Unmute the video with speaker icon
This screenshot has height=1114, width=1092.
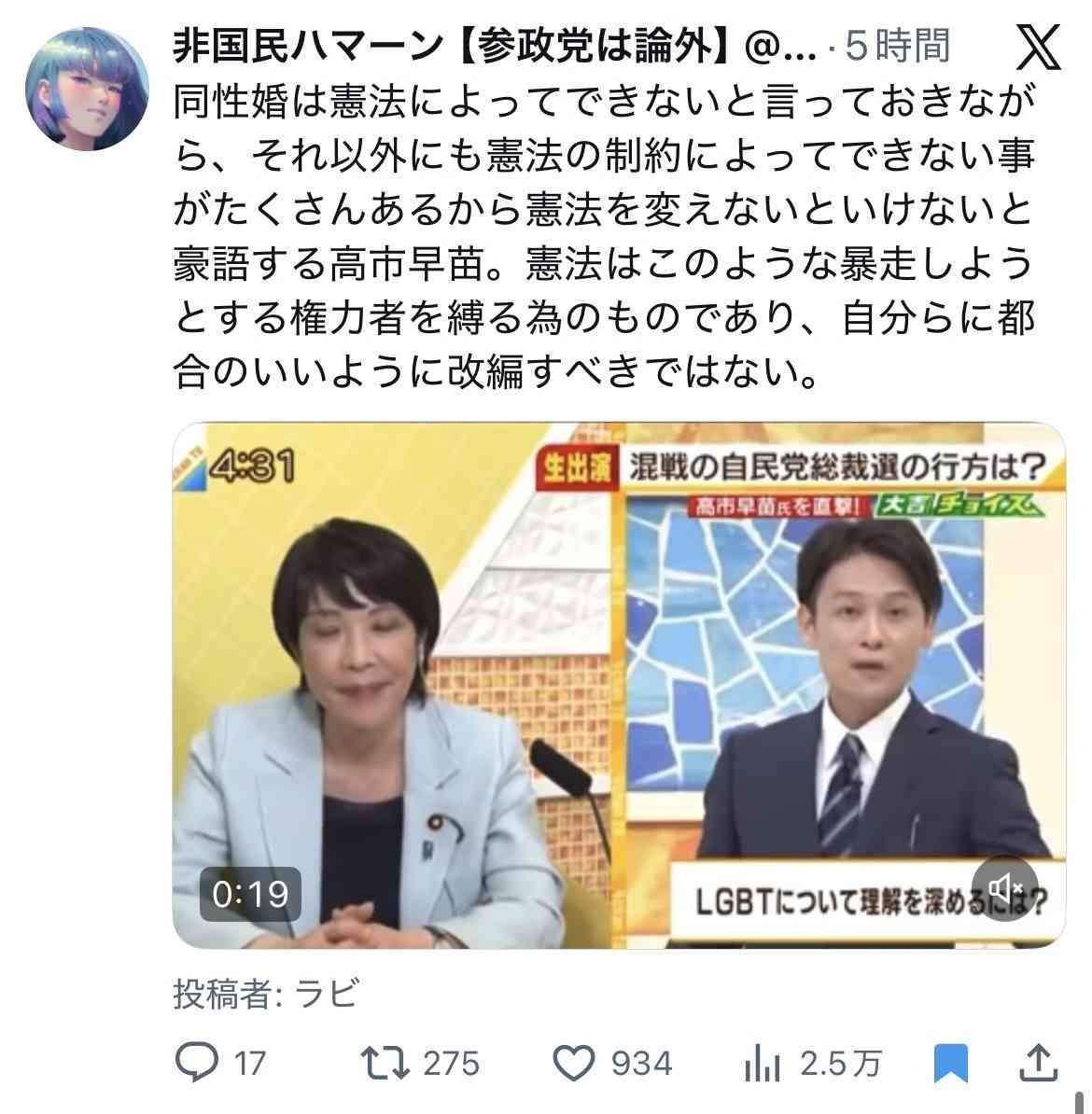[x=1005, y=888]
